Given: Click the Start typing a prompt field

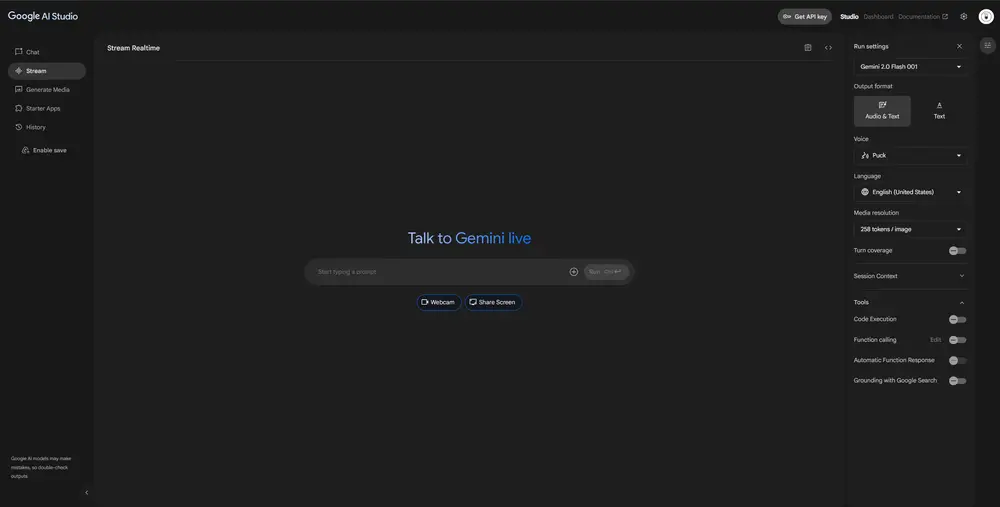Looking at the screenshot, I should [x=440, y=272].
